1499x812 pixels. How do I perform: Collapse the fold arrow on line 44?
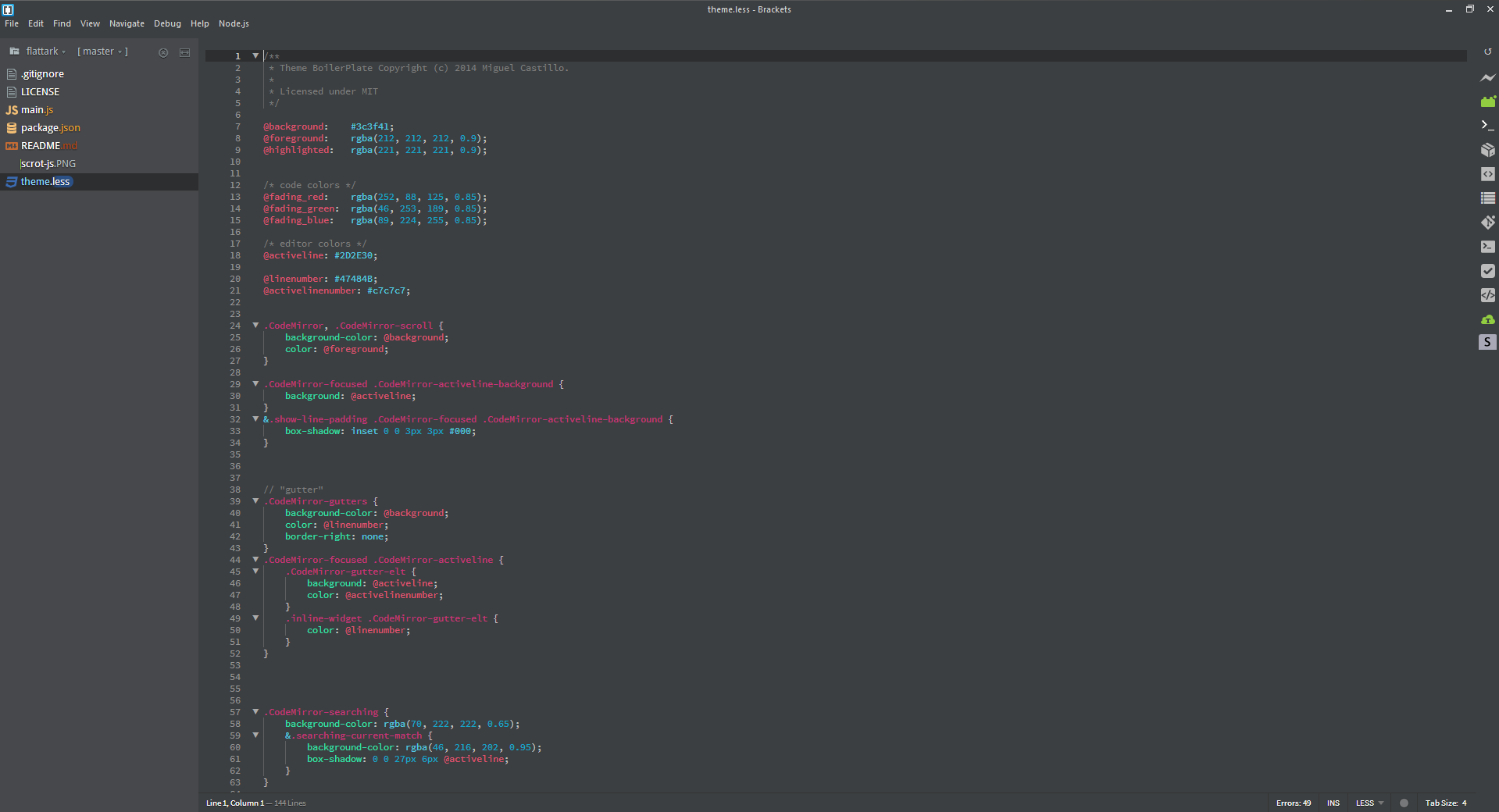(255, 560)
